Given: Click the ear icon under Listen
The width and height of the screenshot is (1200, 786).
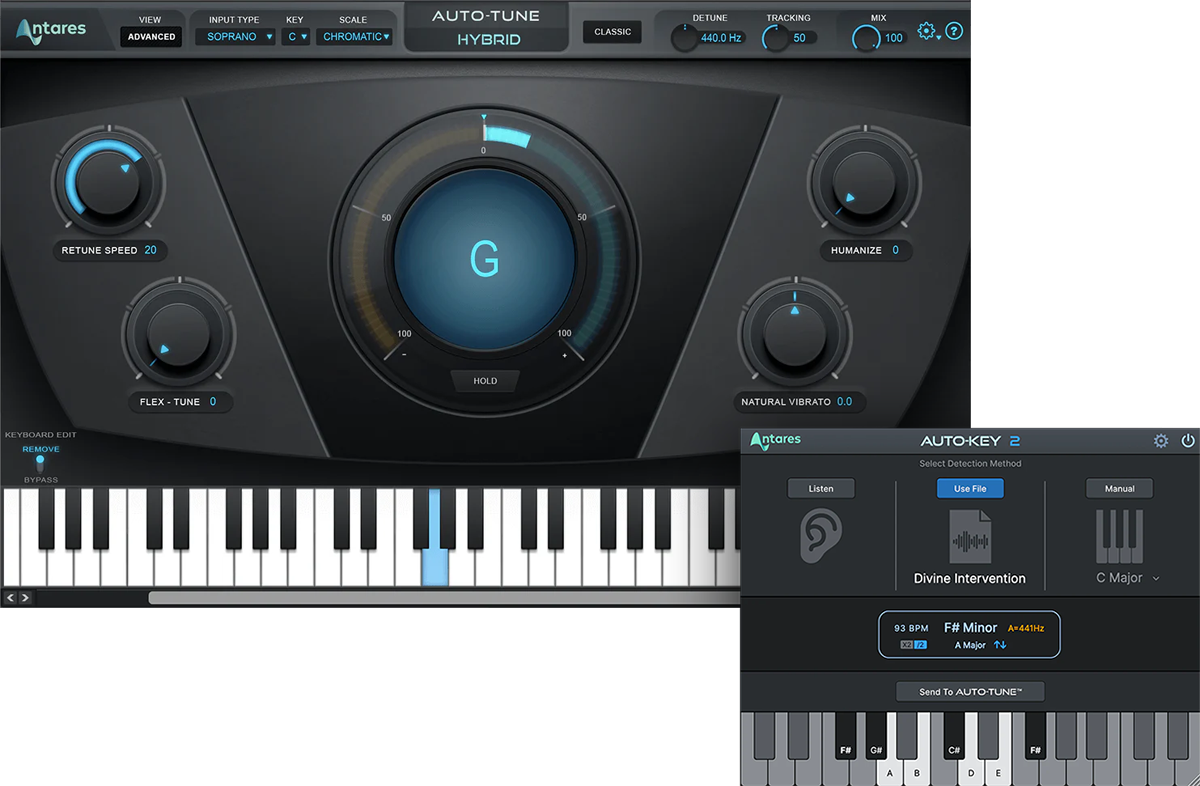Looking at the screenshot, I should (820, 535).
